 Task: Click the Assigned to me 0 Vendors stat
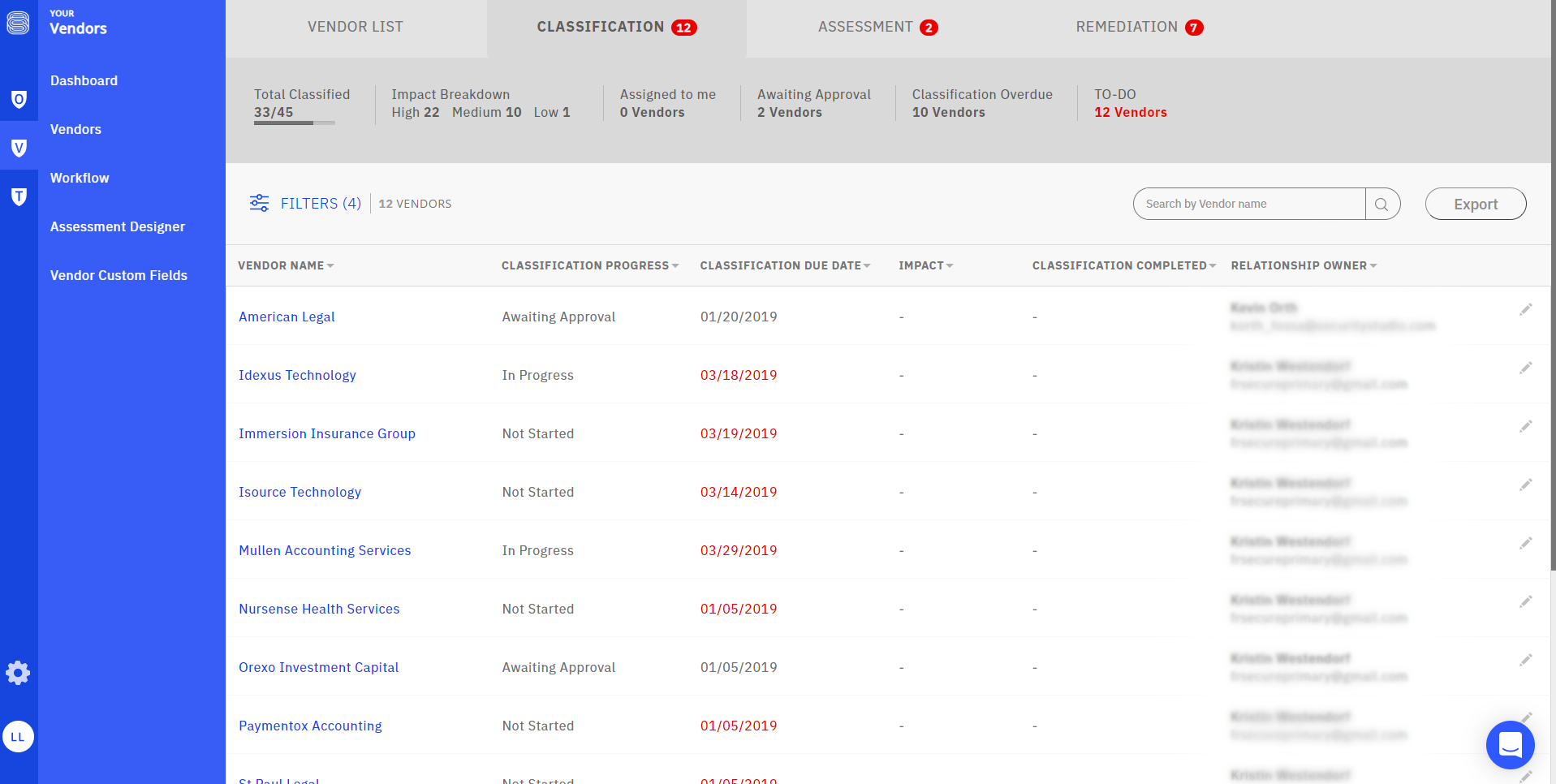pos(668,103)
